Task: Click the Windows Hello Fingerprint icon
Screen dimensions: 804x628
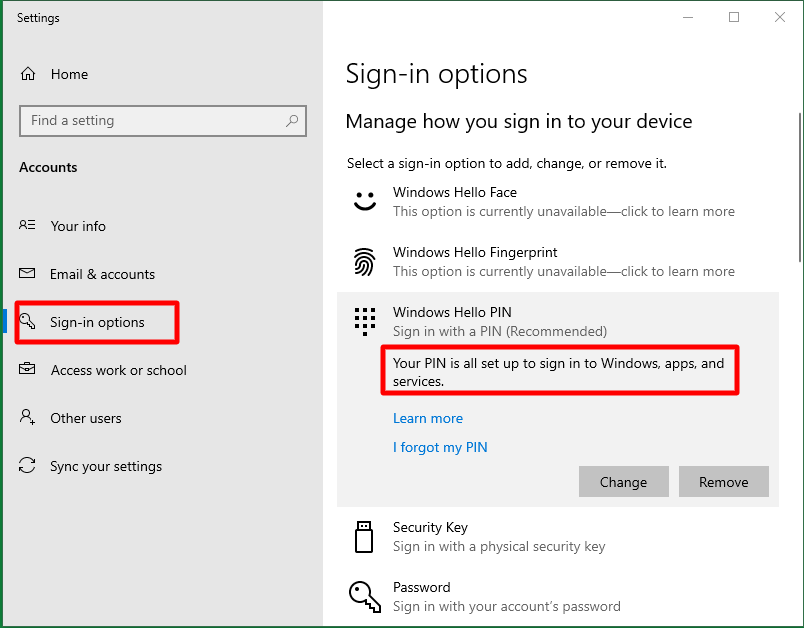Action: pos(365,261)
